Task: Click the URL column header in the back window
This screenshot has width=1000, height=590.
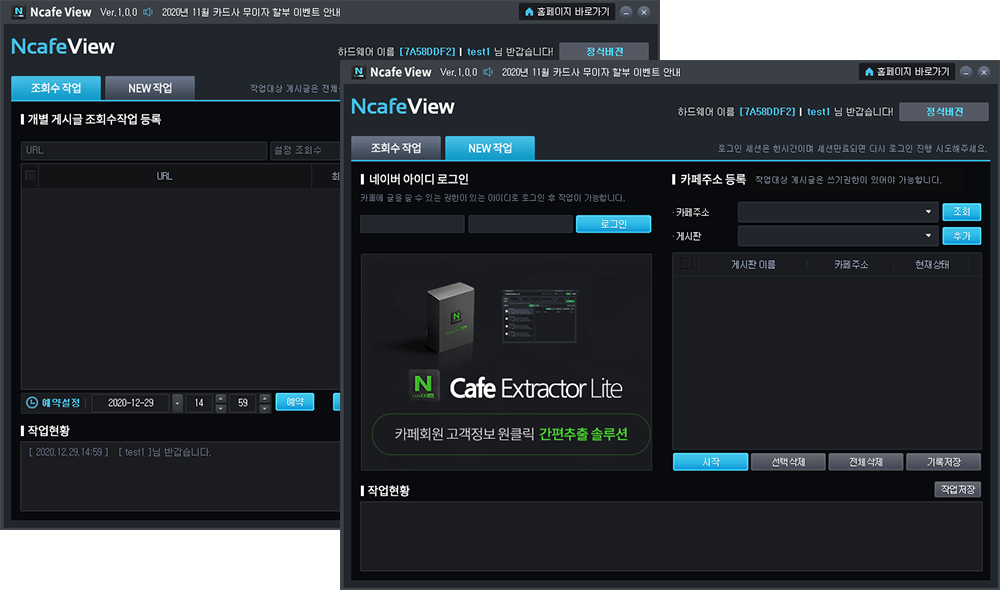Action: pos(165,176)
